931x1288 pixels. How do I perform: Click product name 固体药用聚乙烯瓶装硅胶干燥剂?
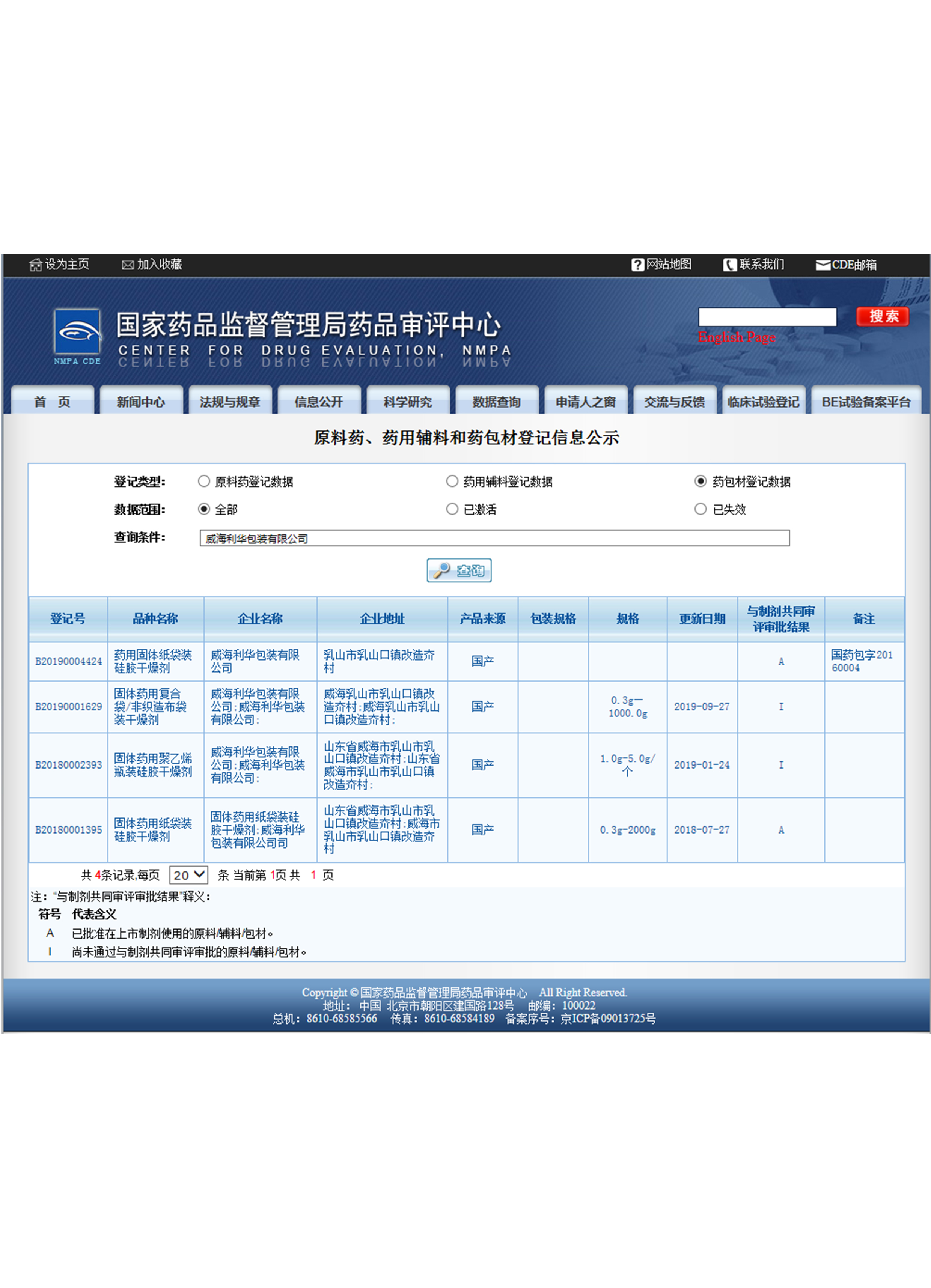(x=153, y=765)
